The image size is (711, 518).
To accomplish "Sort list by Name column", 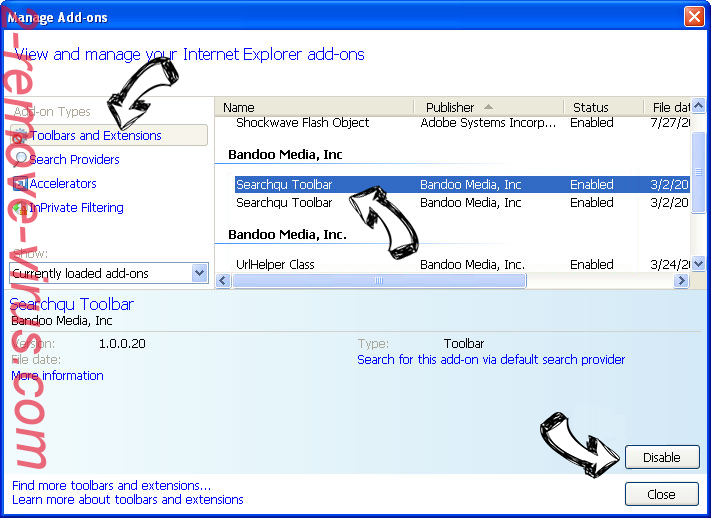I will [x=314, y=108].
